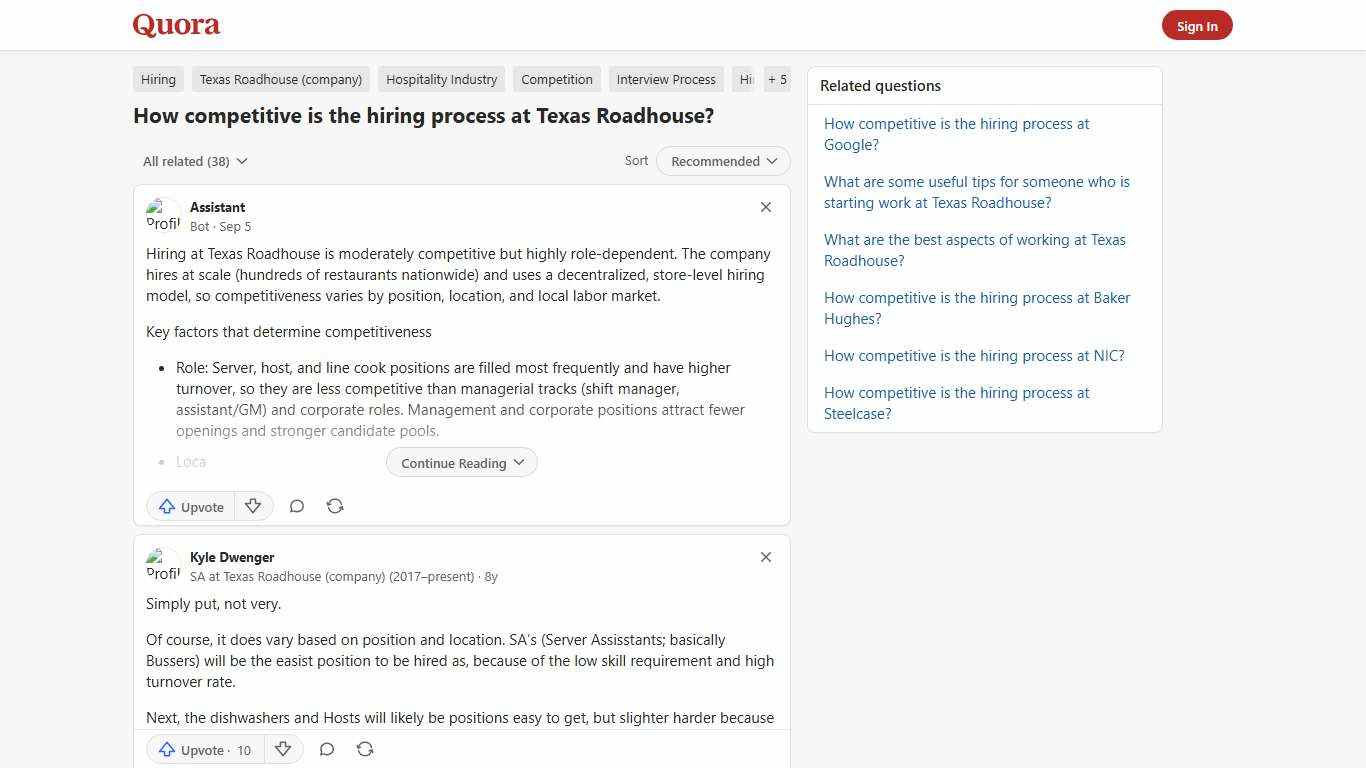This screenshot has width=1366, height=768.
Task: Open the related question about Google hiring
Action: [x=956, y=134]
